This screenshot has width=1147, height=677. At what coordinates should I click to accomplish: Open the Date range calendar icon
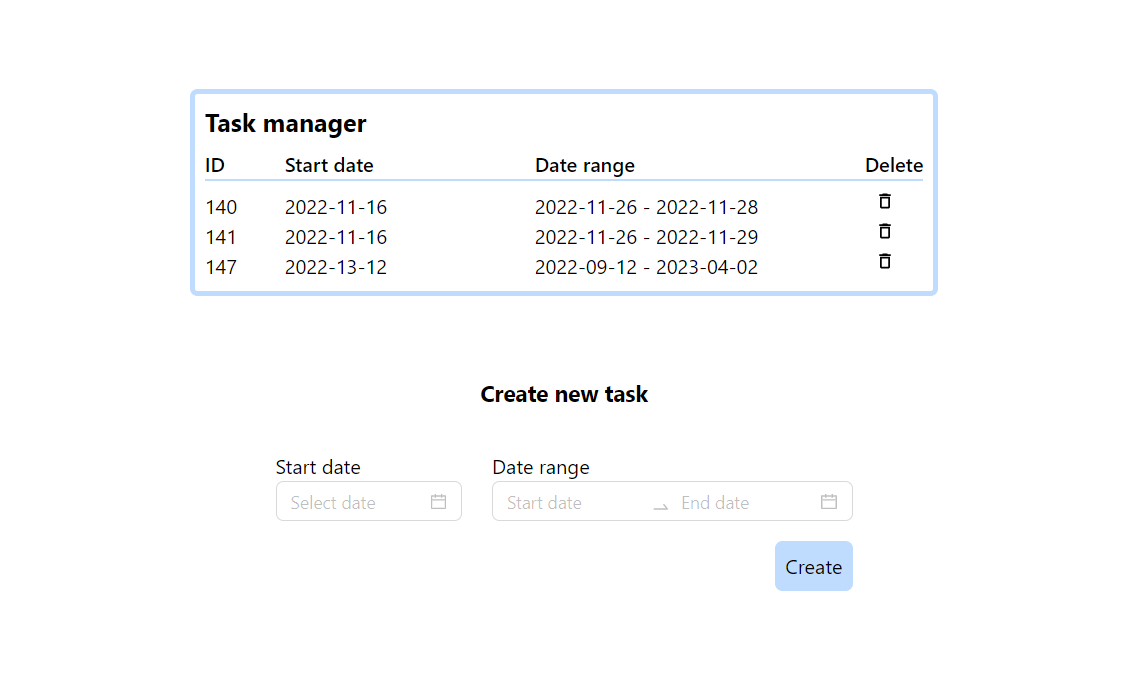pos(828,501)
